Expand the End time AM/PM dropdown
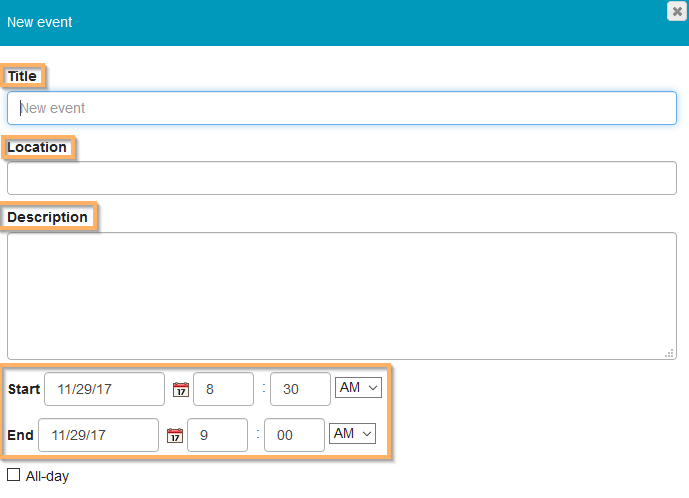Viewport: 689px width, 498px height. click(x=352, y=434)
